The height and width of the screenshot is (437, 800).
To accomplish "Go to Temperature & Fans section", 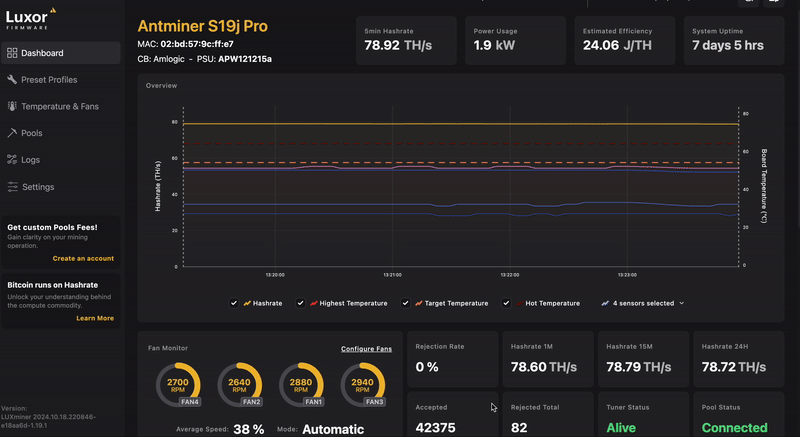I will 61,106.
